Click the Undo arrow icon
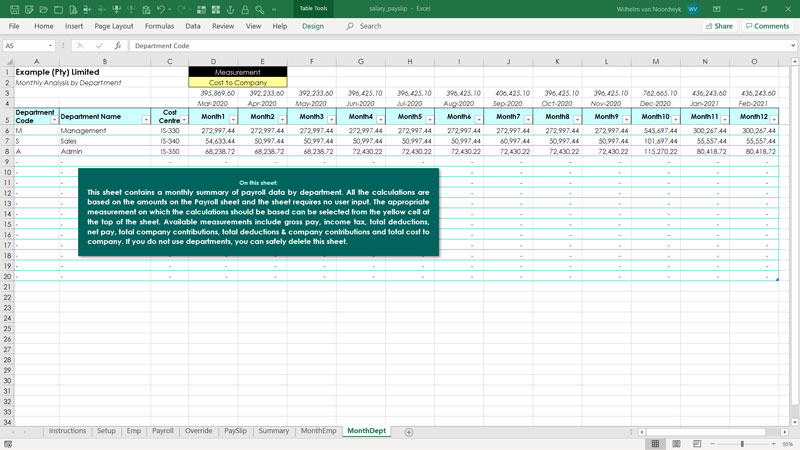800x450 pixels. coord(161,10)
